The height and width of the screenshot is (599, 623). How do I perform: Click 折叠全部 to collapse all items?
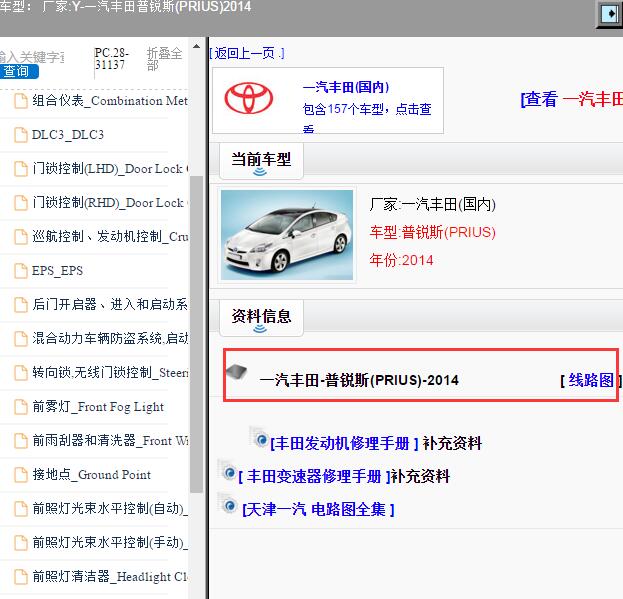coord(164,58)
